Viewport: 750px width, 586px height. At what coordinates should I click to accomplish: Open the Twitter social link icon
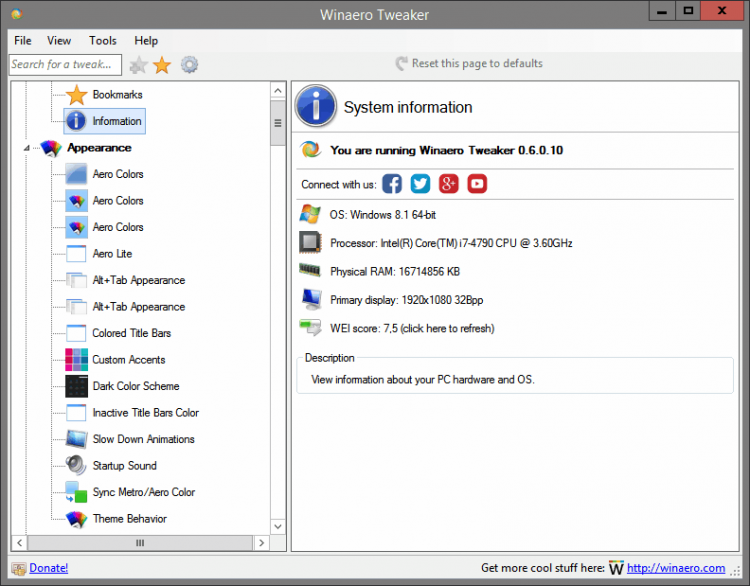pos(420,184)
